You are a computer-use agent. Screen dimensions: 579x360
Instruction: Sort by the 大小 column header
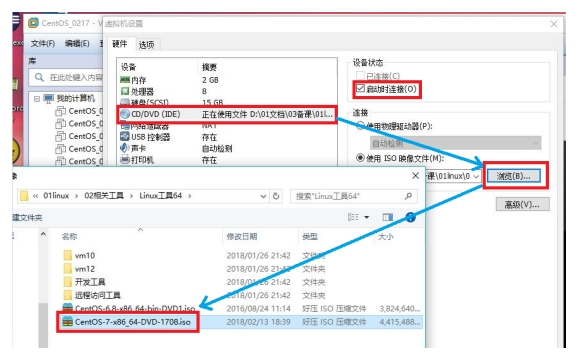click(x=386, y=236)
